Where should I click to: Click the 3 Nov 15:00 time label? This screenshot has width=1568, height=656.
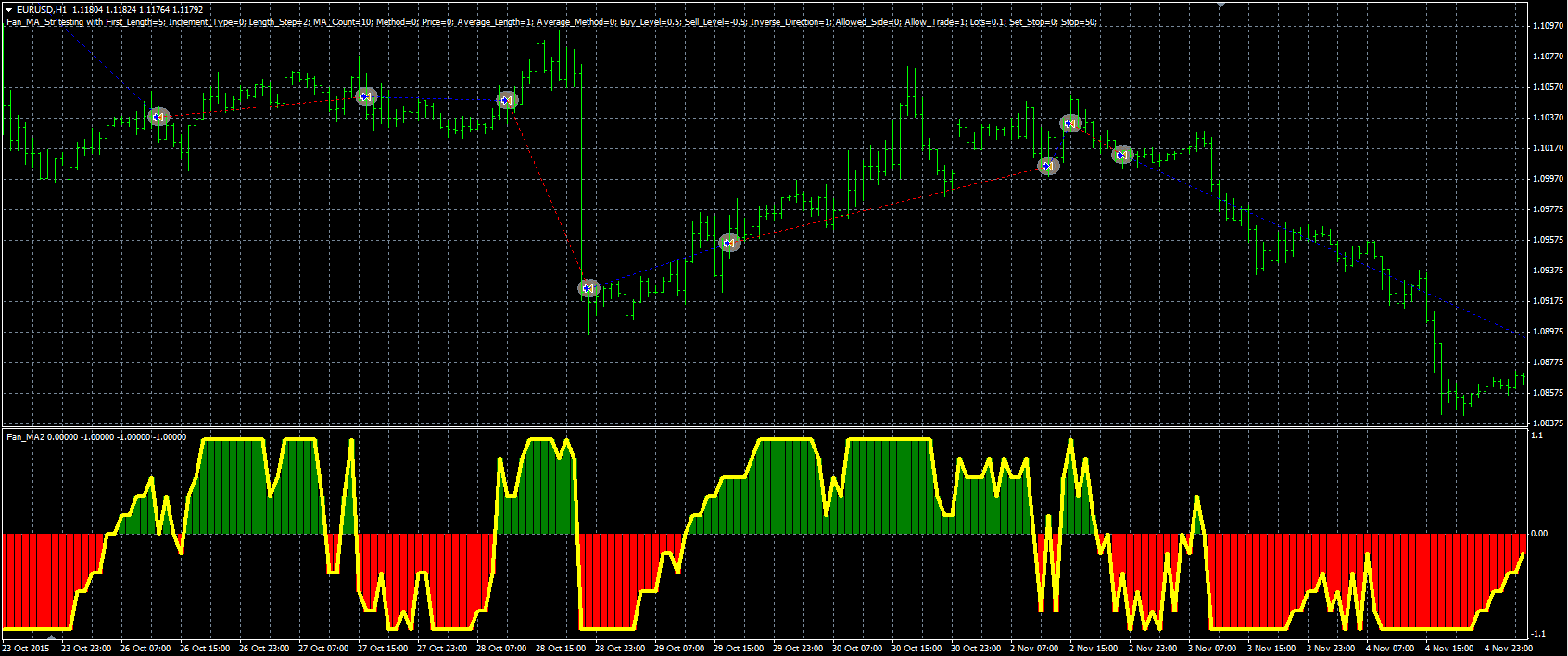coord(1271,649)
